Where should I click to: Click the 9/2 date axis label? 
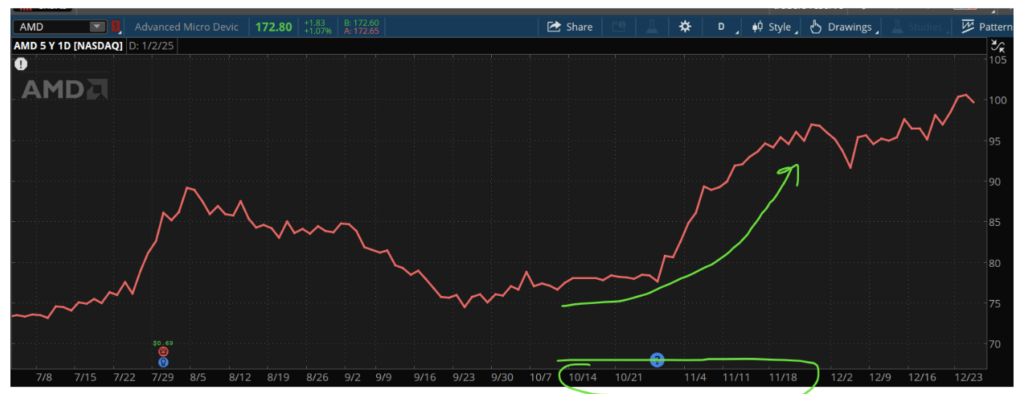353,378
